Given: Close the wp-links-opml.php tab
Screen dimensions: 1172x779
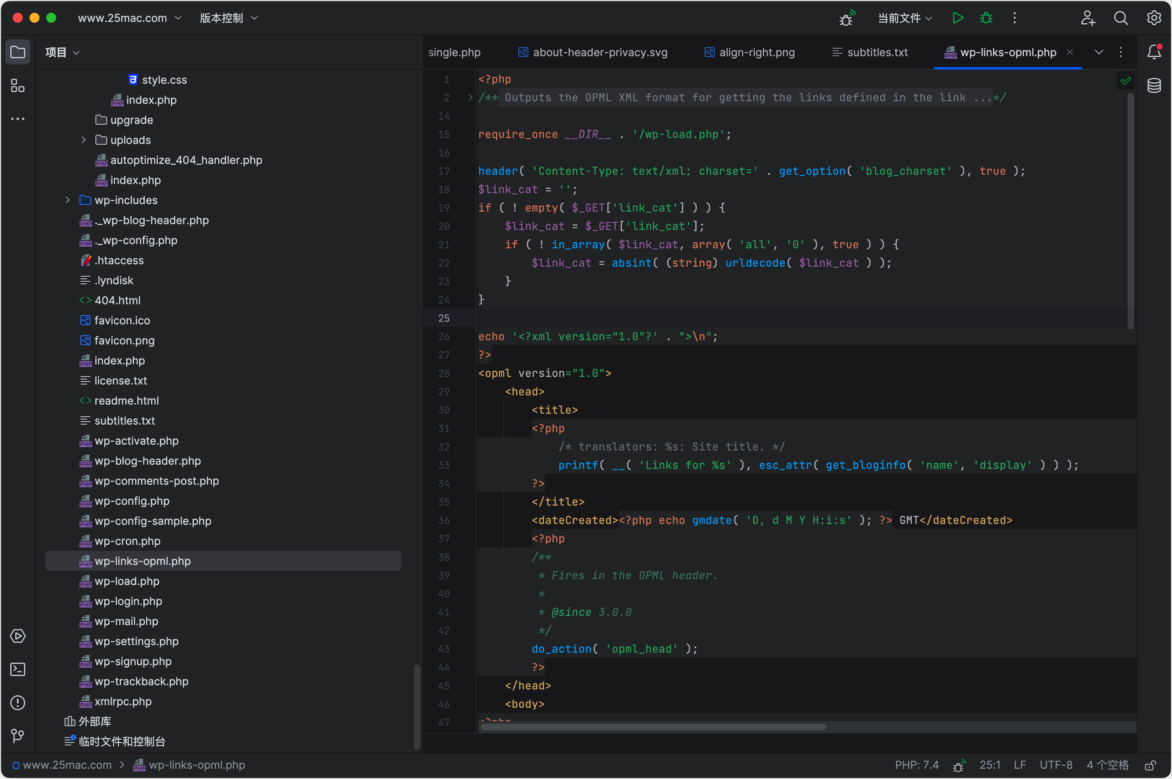Looking at the screenshot, I should (x=1070, y=52).
